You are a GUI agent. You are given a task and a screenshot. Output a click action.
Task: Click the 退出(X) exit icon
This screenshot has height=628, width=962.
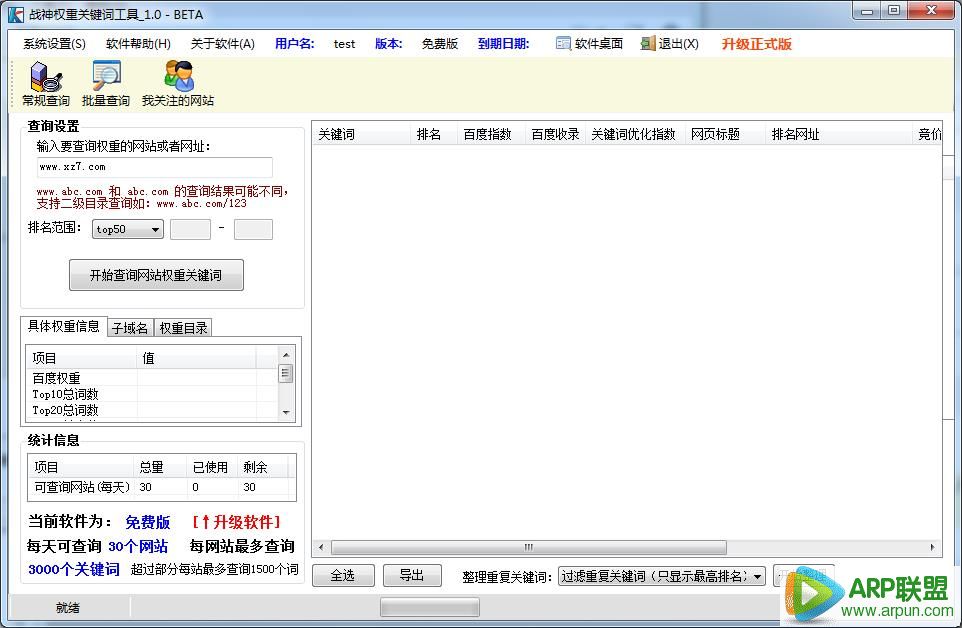click(x=648, y=44)
